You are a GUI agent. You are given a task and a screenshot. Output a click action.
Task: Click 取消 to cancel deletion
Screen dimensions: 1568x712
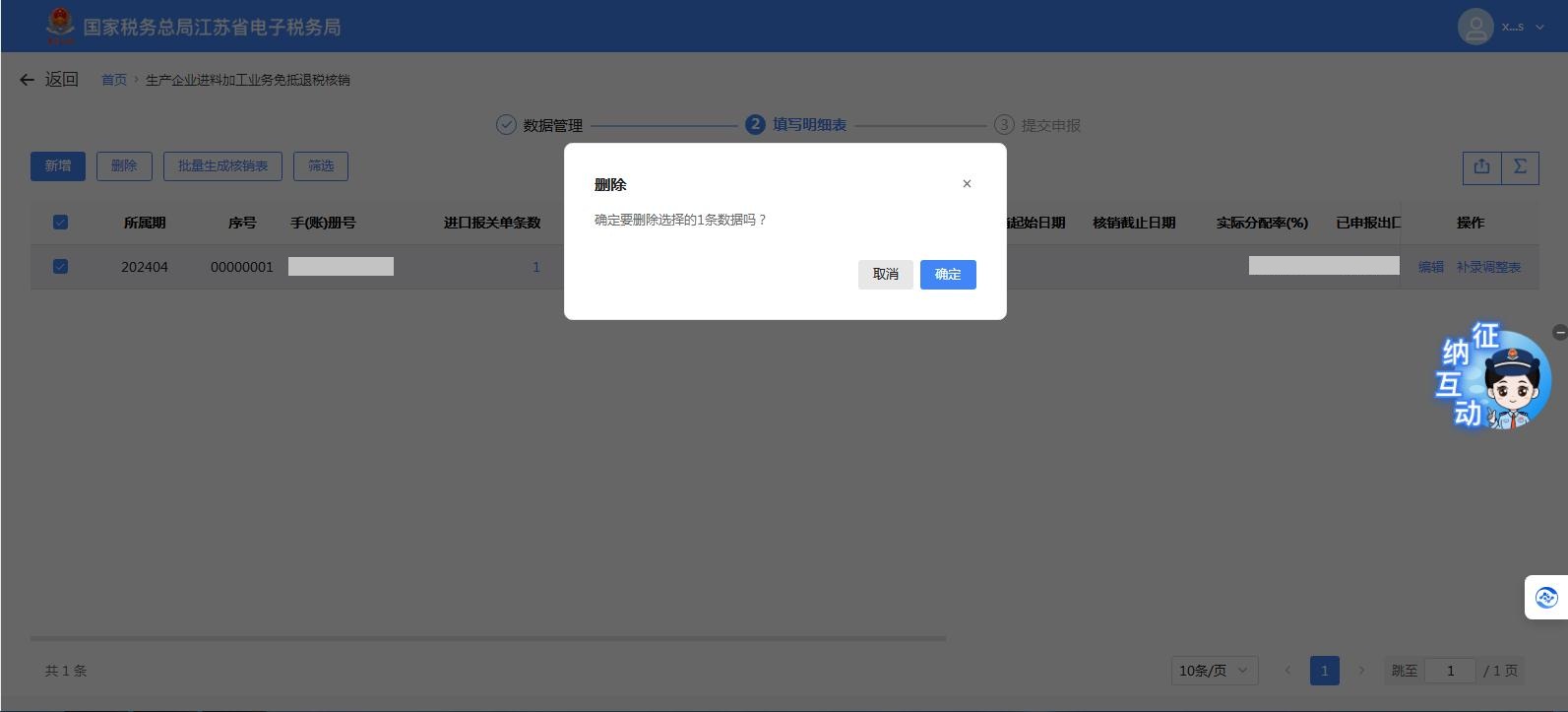[885, 274]
